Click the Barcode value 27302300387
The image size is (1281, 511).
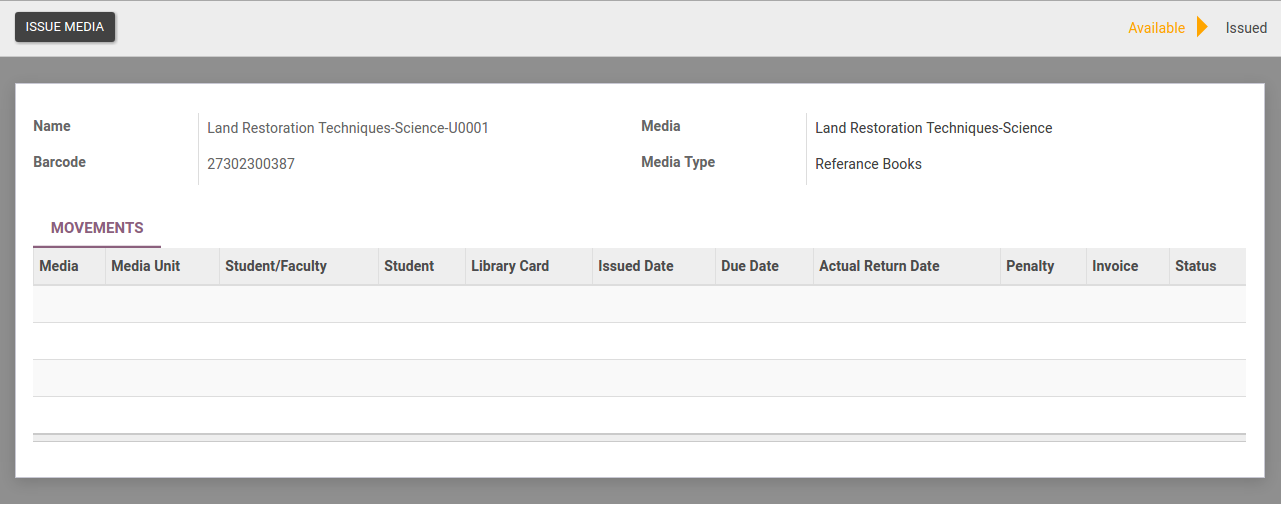coord(251,164)
